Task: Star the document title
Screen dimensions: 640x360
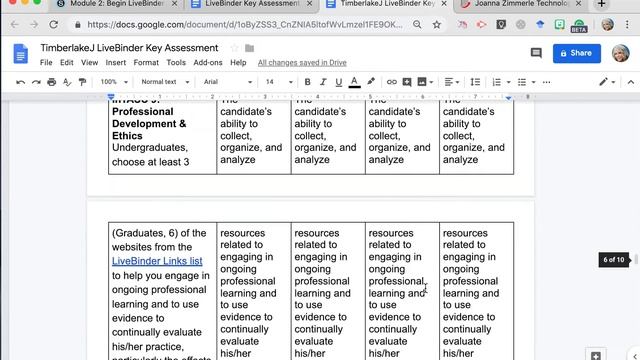Action: coord(234,48)
